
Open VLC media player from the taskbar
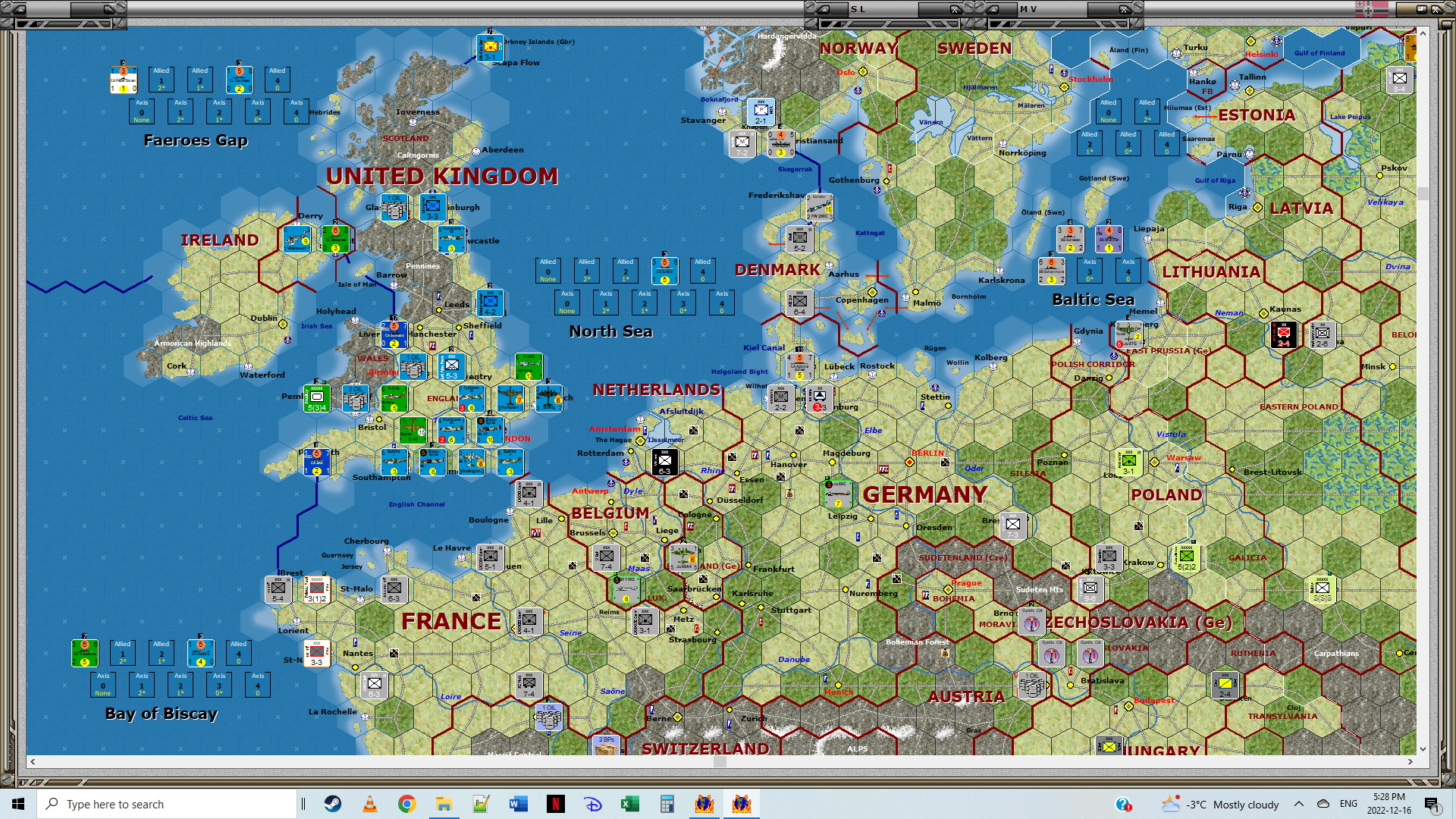click(x=369, y=804)
